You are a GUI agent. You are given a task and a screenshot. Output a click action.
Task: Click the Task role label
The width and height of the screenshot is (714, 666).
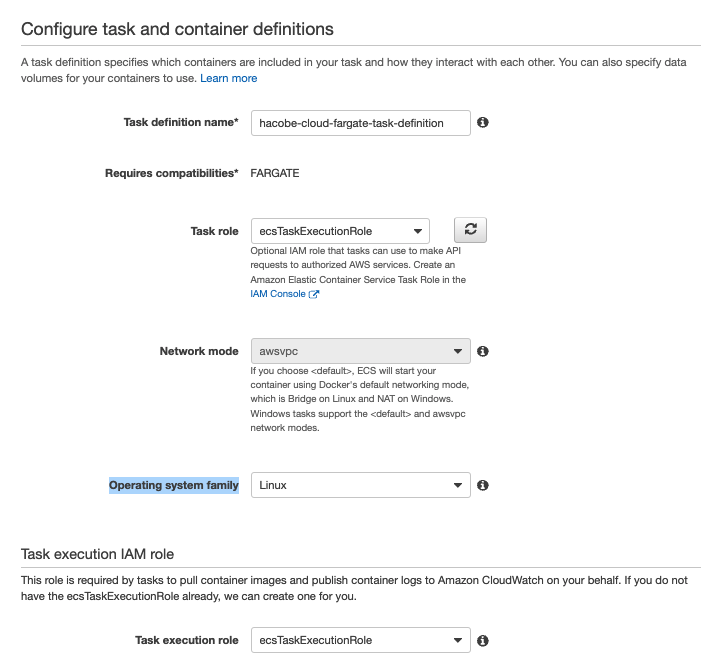point(214,231)
